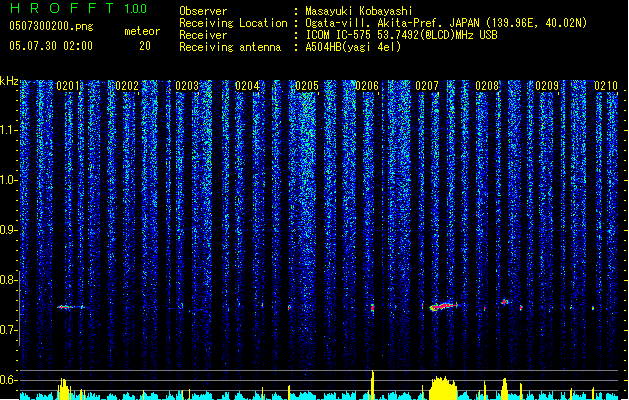Click the meteor label
The height and width of the screenshot is (400, 629).
click(x=142, y=31)
